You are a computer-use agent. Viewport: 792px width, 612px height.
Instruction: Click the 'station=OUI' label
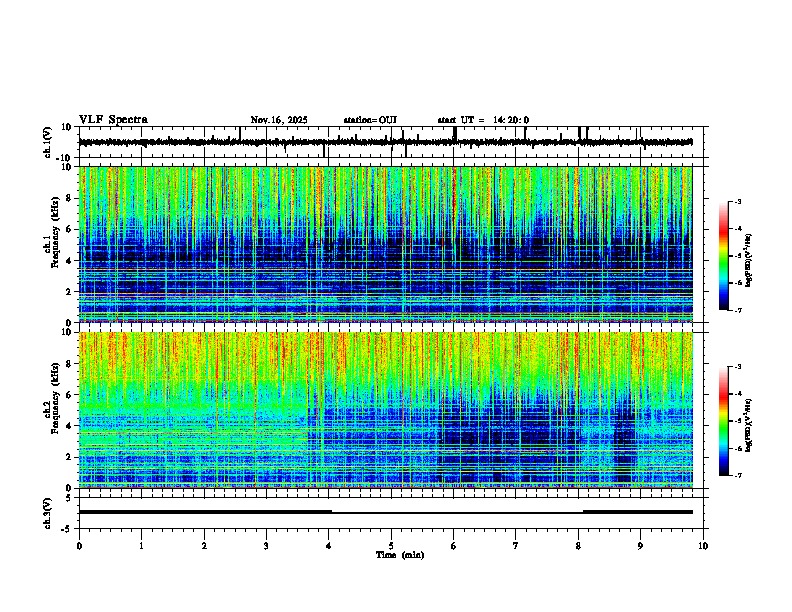click(370, 120)
